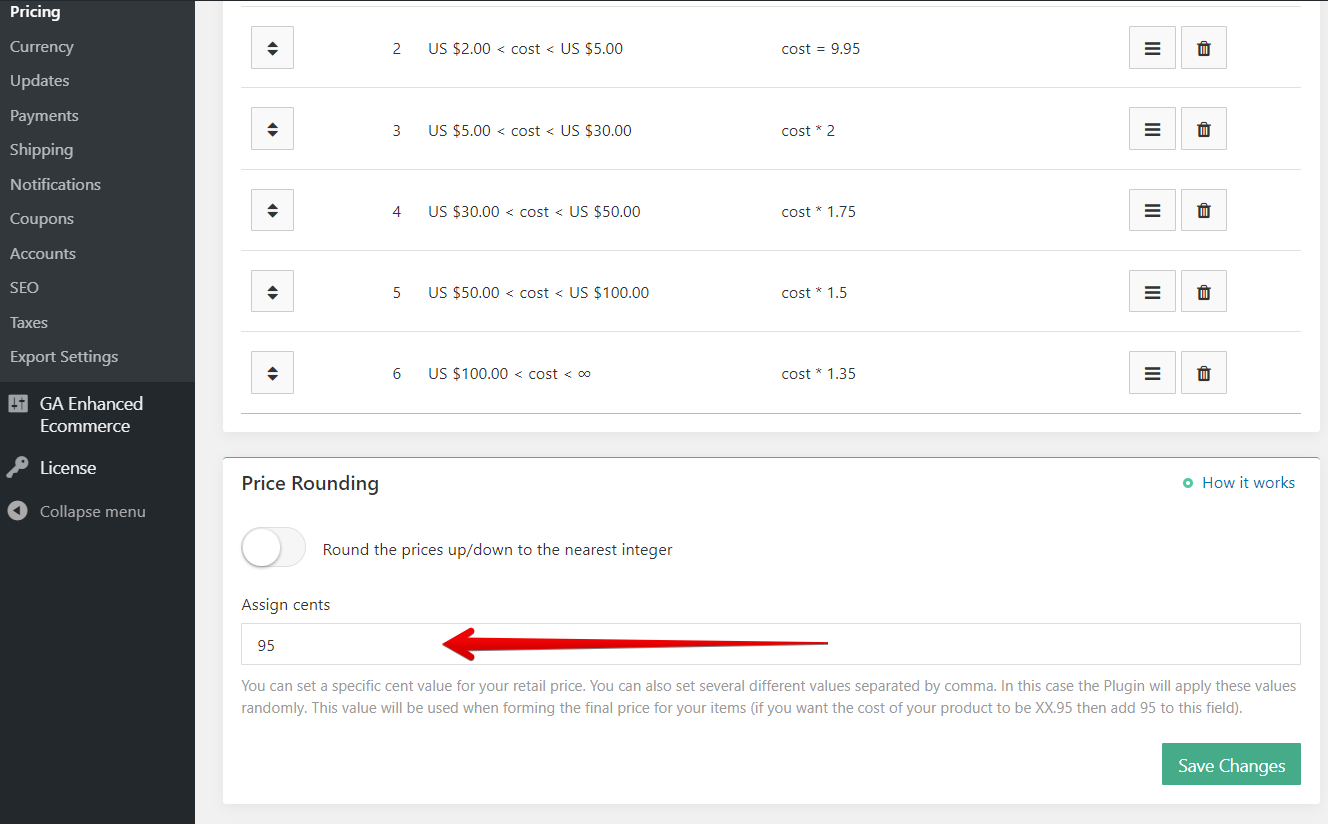Viewport: 1328px width, 824px height.
Task: Click the wrench icon next to License
Action: point(18,467)
